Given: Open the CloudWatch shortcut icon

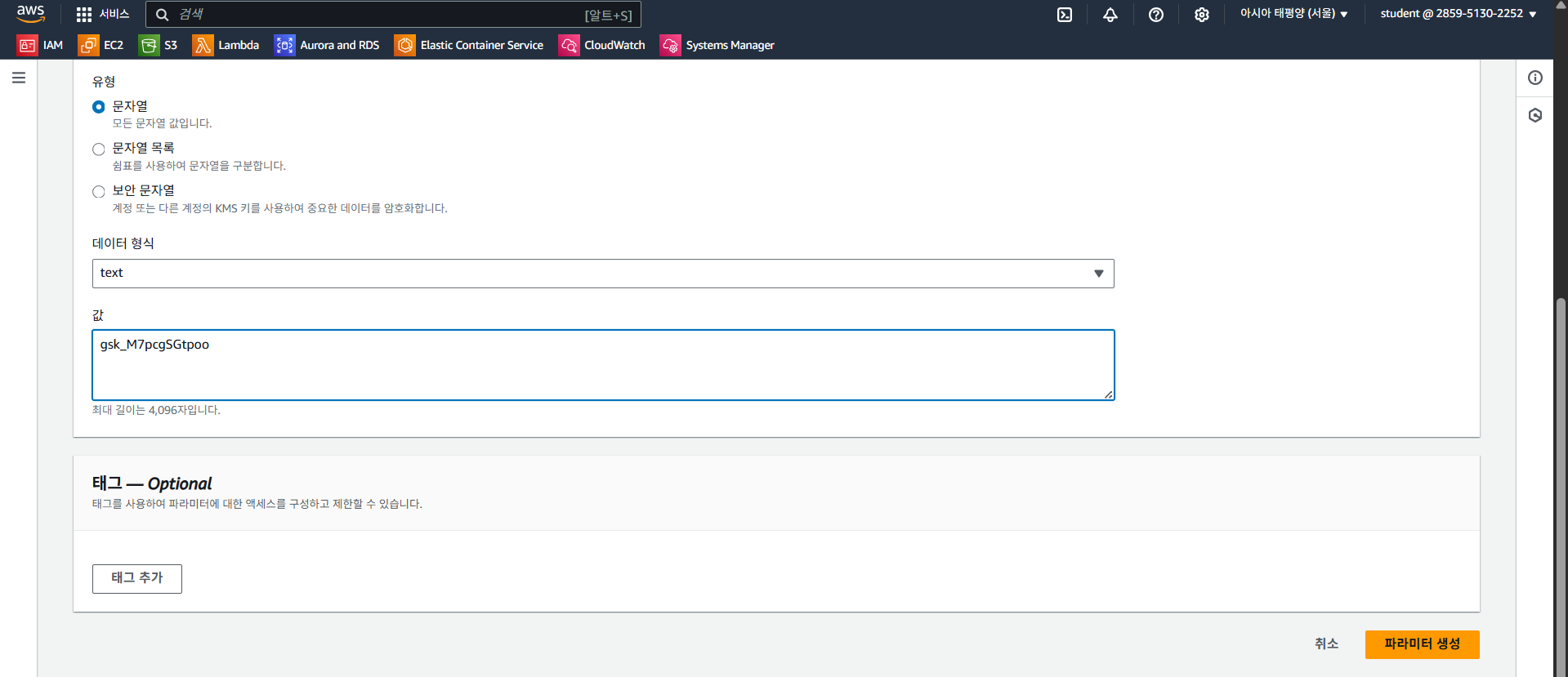Looking at the screenshot, I should point(569,45).
